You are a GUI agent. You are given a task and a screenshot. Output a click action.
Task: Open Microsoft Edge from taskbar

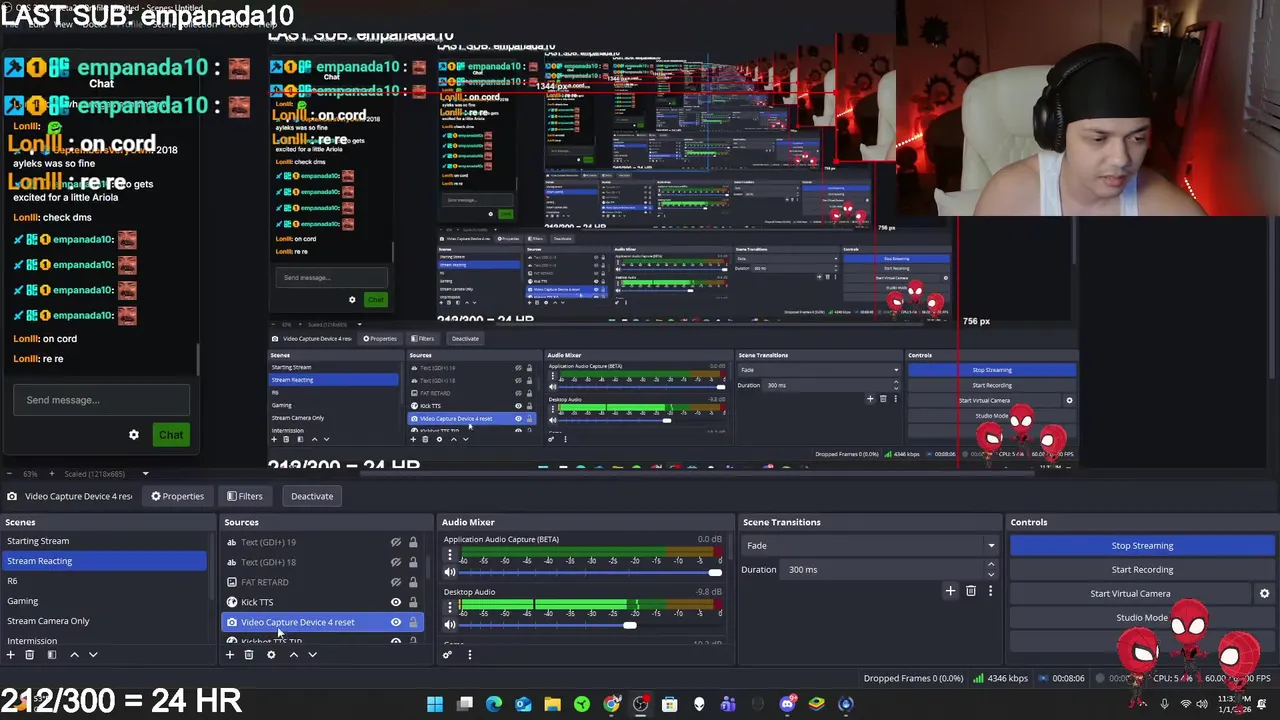[x=494, y=704]
